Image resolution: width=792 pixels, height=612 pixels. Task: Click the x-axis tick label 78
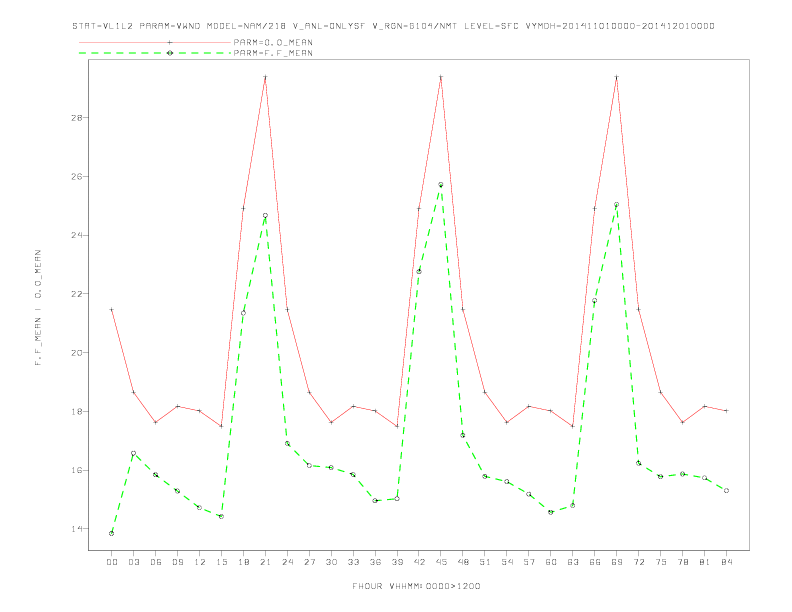click(x=683, y=562)
